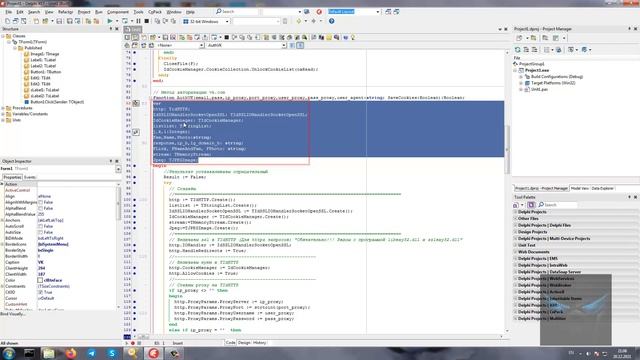This screenshot has height=360, width=640.
Task: Open the Component menu
Action: pyautogui.click(x=118, y=12)
